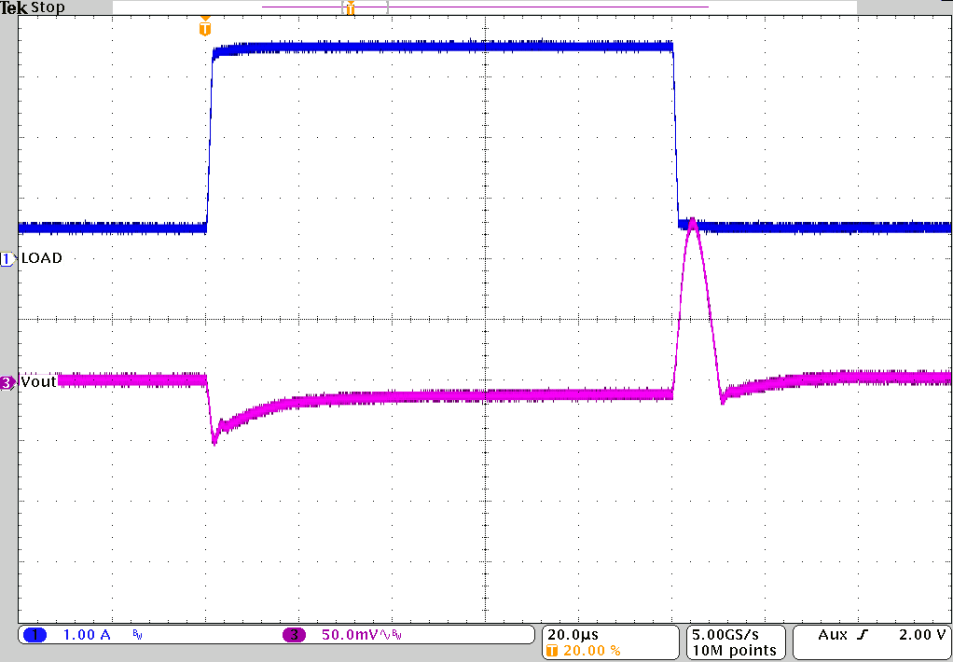The width and height of the screenshot is (953, 662).
Task: Click the Tek logo
Action: (14, 7)
